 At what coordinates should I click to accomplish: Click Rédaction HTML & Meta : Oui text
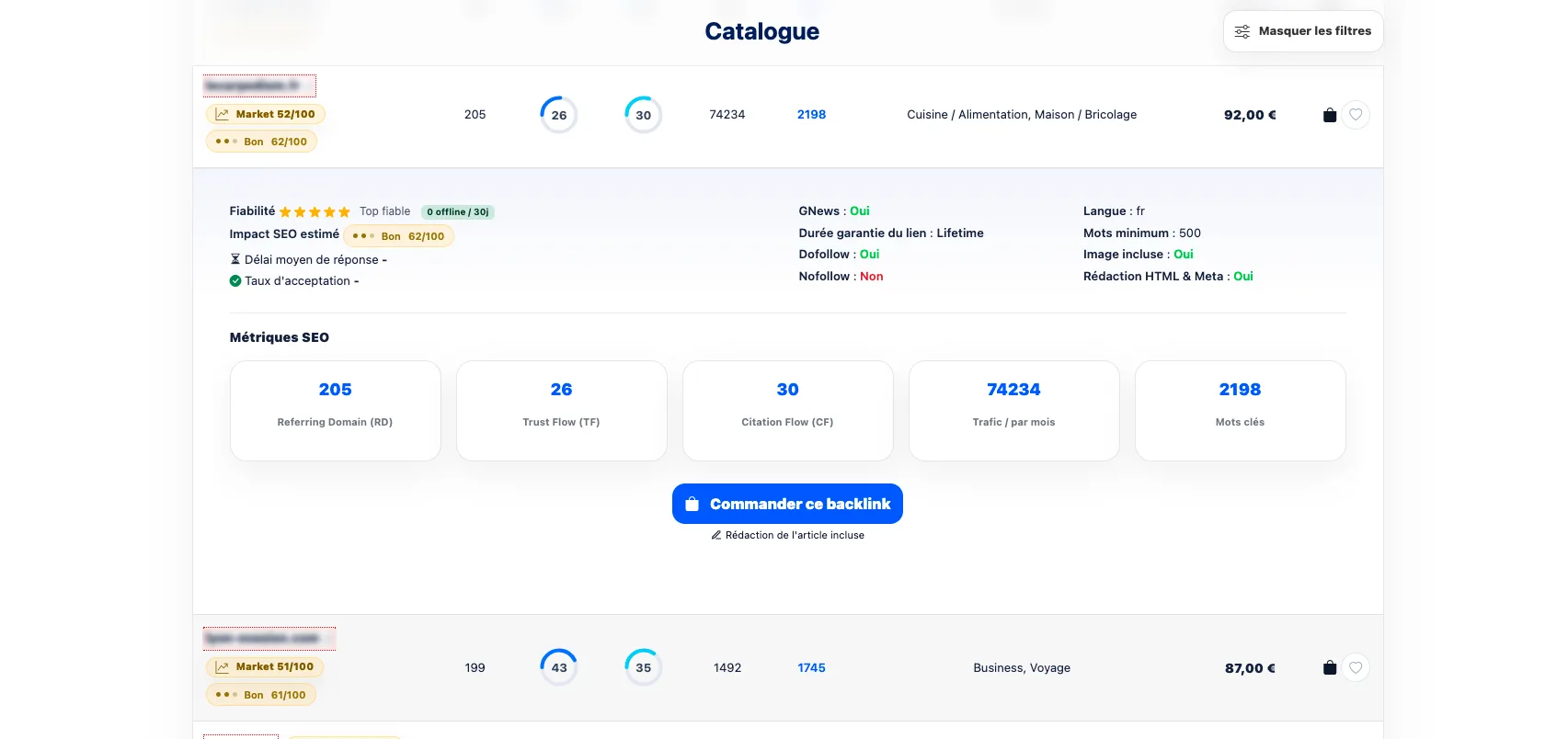click(1168, 277)
